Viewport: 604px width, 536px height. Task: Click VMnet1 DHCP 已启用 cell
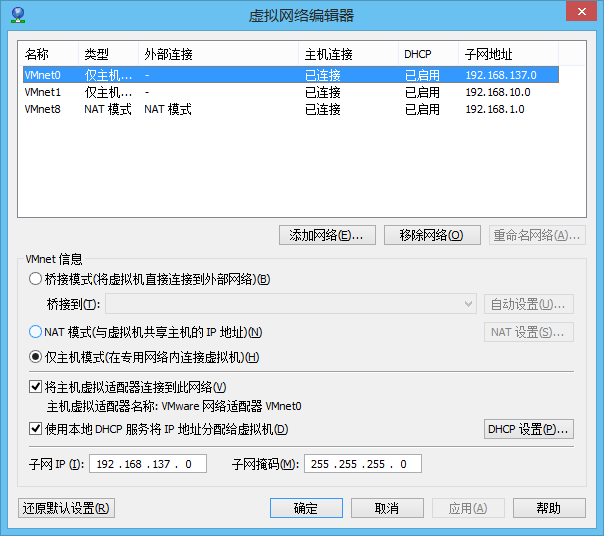pos(422,92)
